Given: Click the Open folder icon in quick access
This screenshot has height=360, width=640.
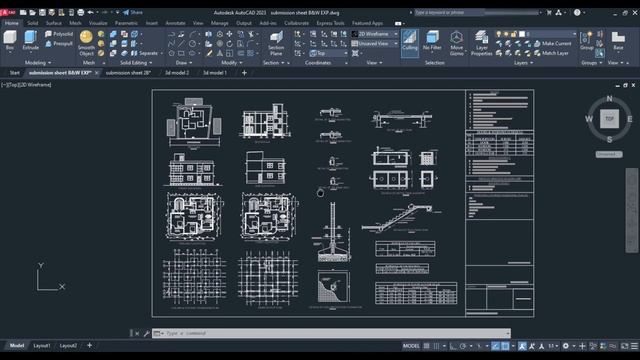Looking at the screenshot, I should (32, 13).
